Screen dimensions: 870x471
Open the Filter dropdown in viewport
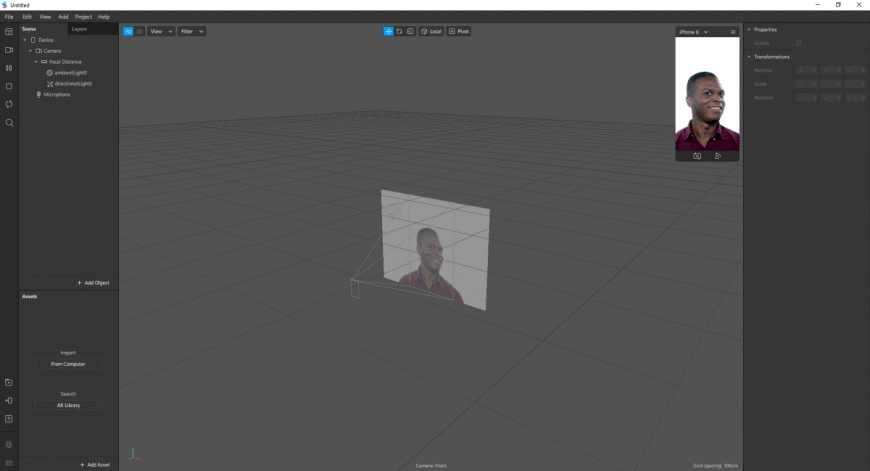tap(191, 32)
